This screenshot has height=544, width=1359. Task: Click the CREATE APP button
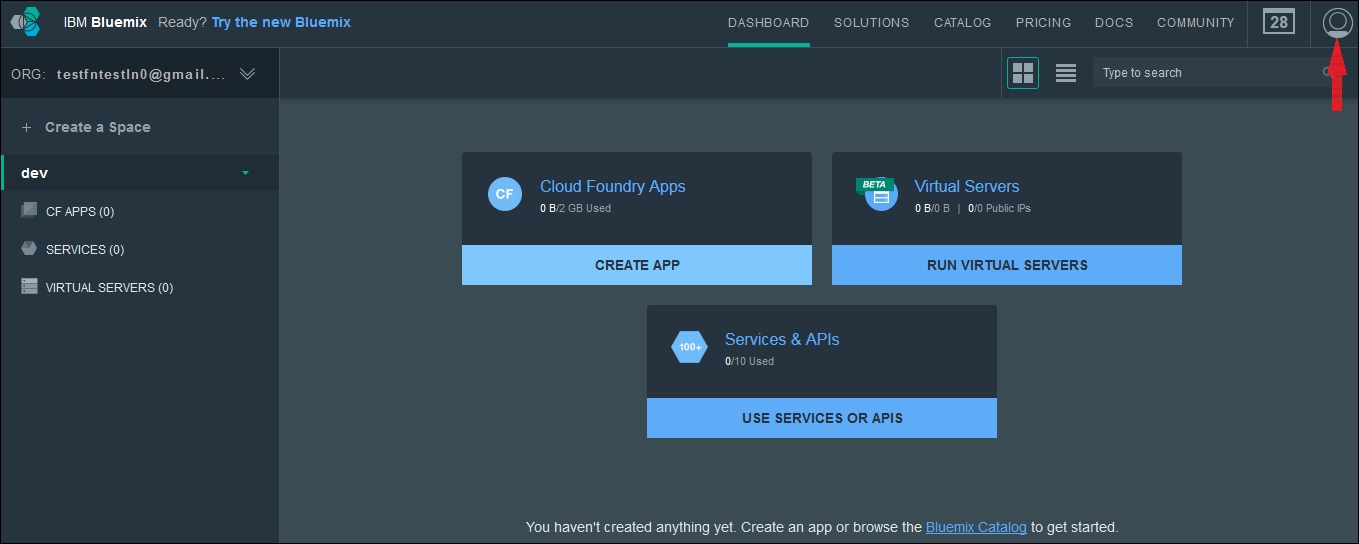tap(637, 265)
